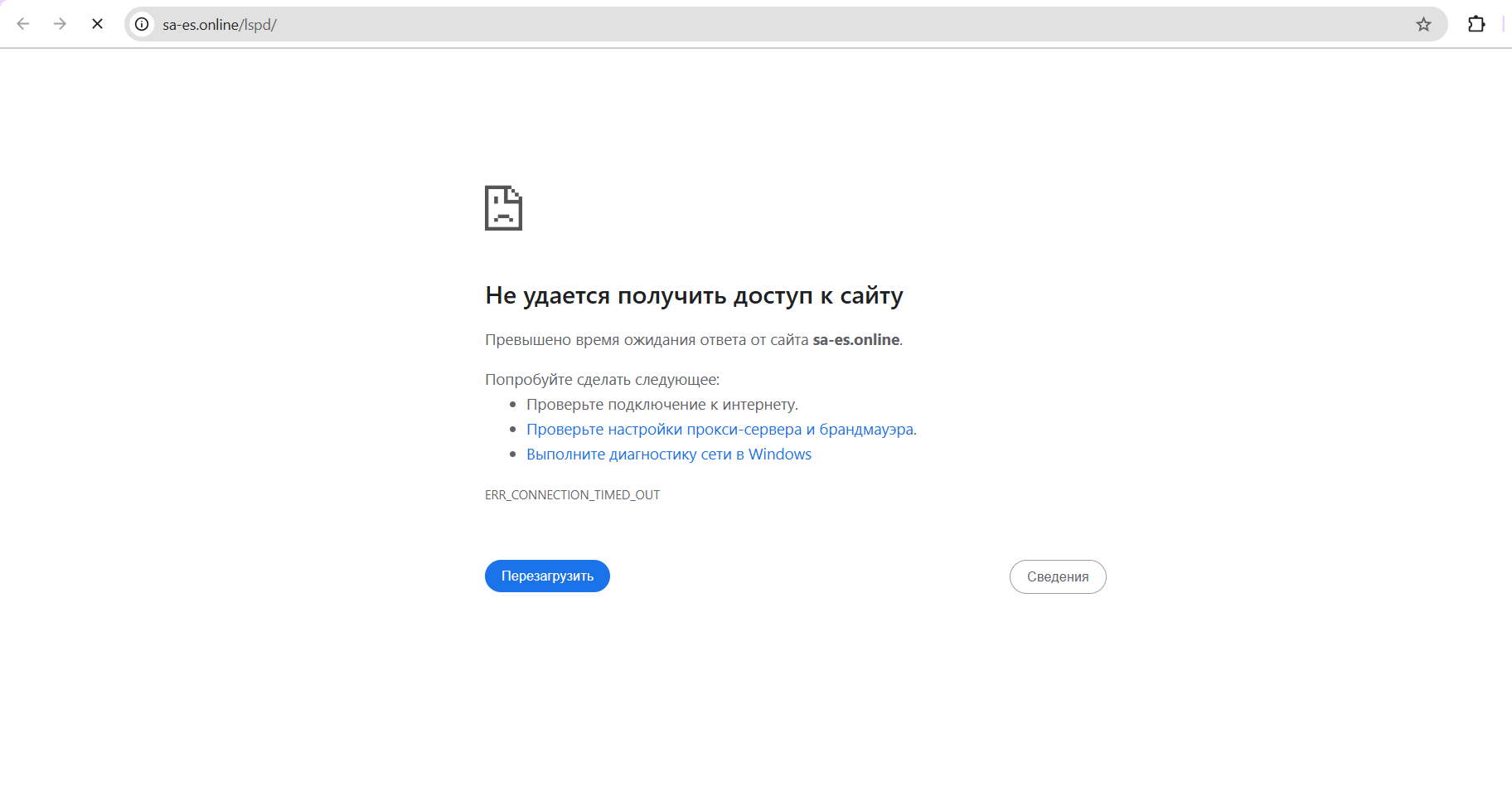
Task: Click the Превышено время ожидания message text
Action: click(646, 340)
